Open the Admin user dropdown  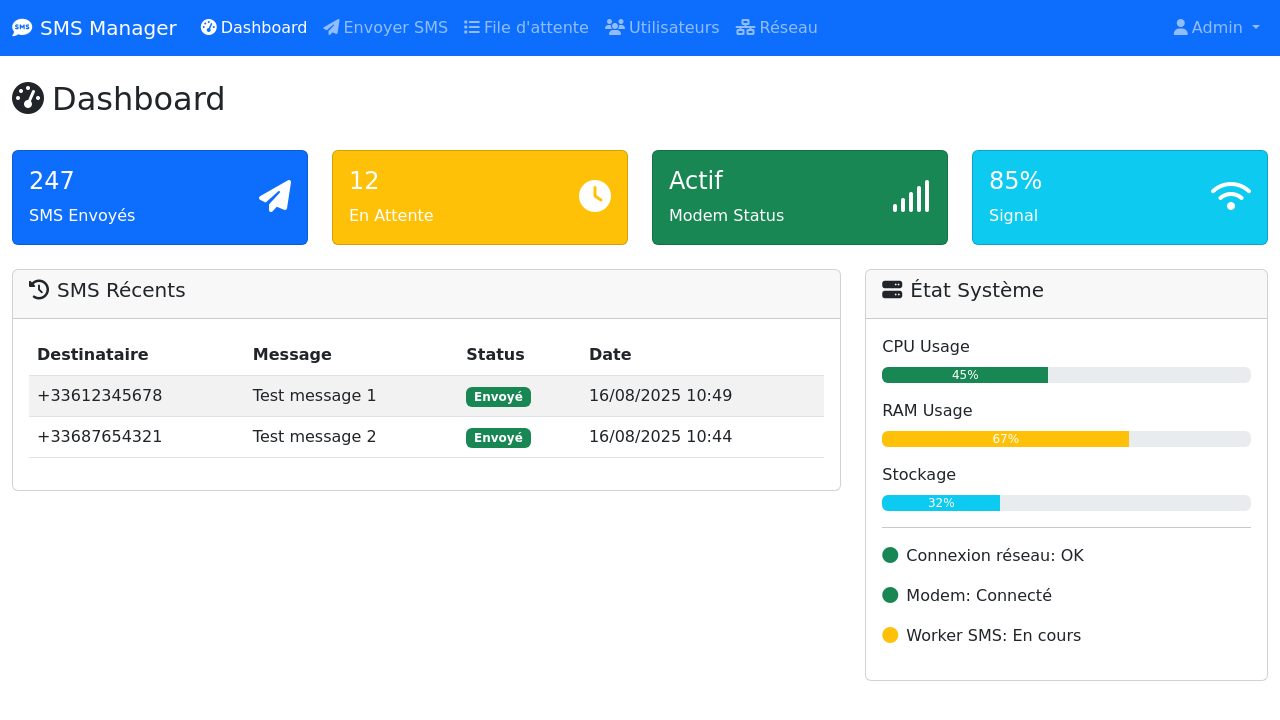coord(1216,28)
